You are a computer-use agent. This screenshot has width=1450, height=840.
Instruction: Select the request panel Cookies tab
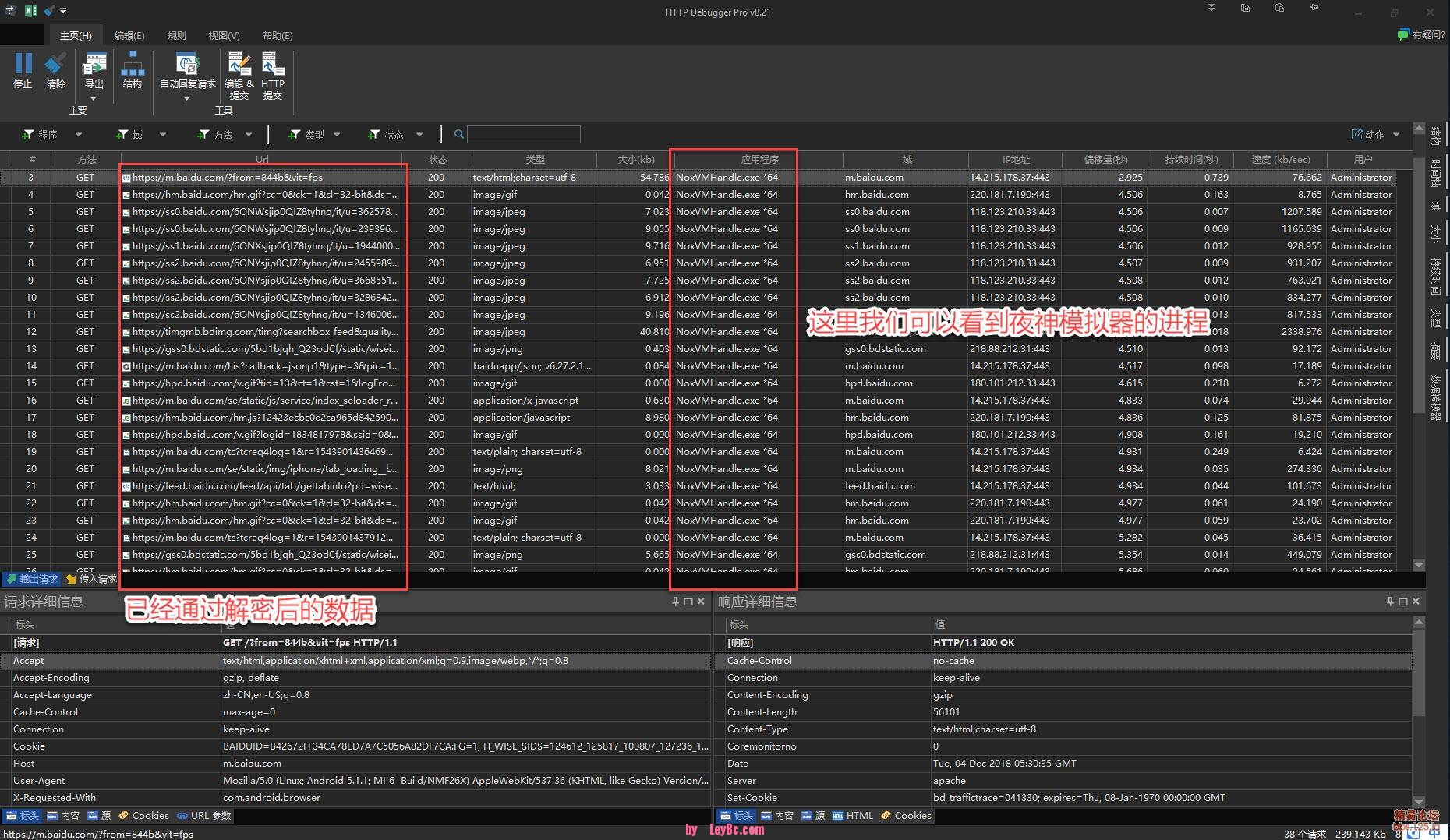(x=143, y=816)
